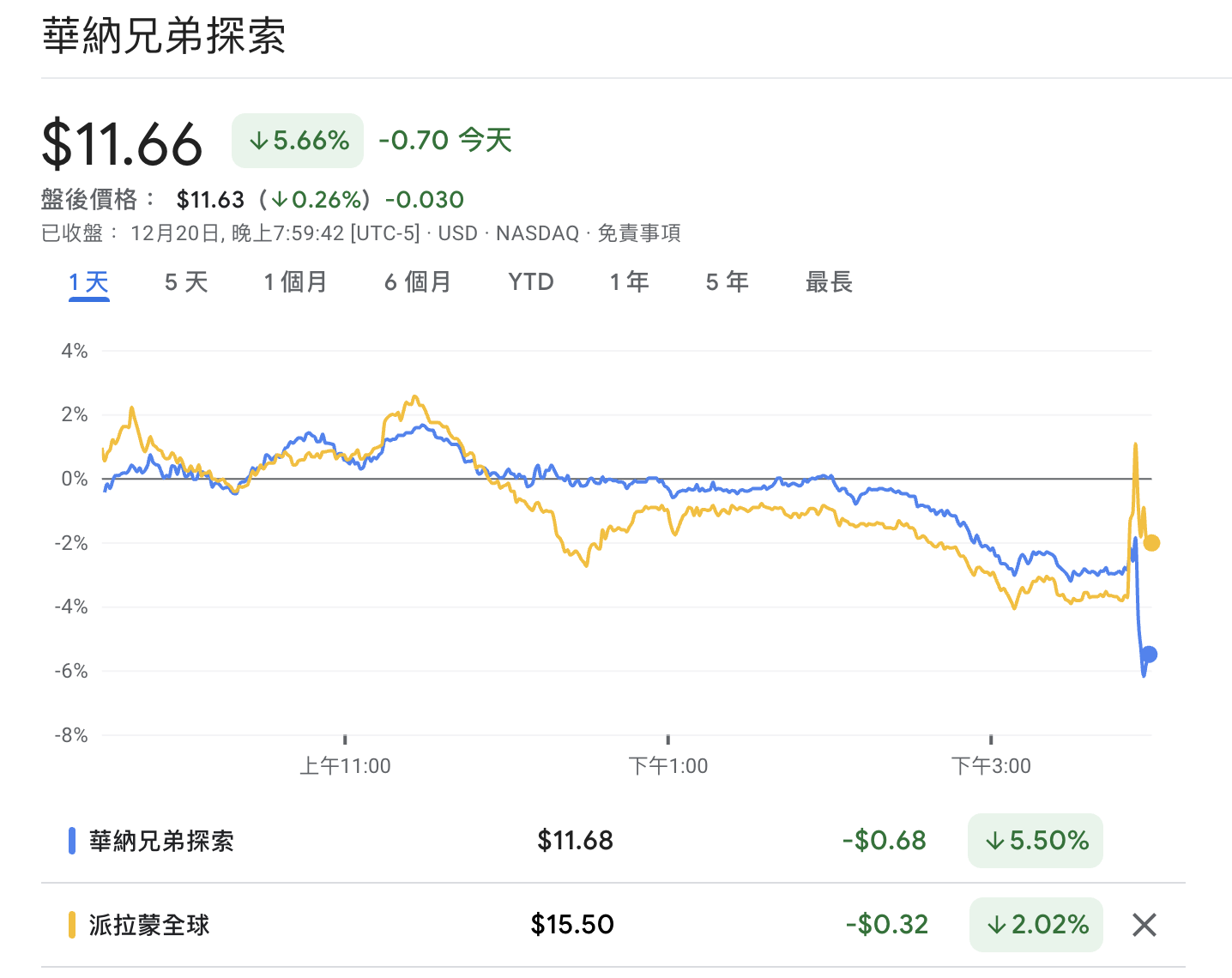
Task: Click the 派拉蒙全球 comparison row name
Action: tap(149, 925)
